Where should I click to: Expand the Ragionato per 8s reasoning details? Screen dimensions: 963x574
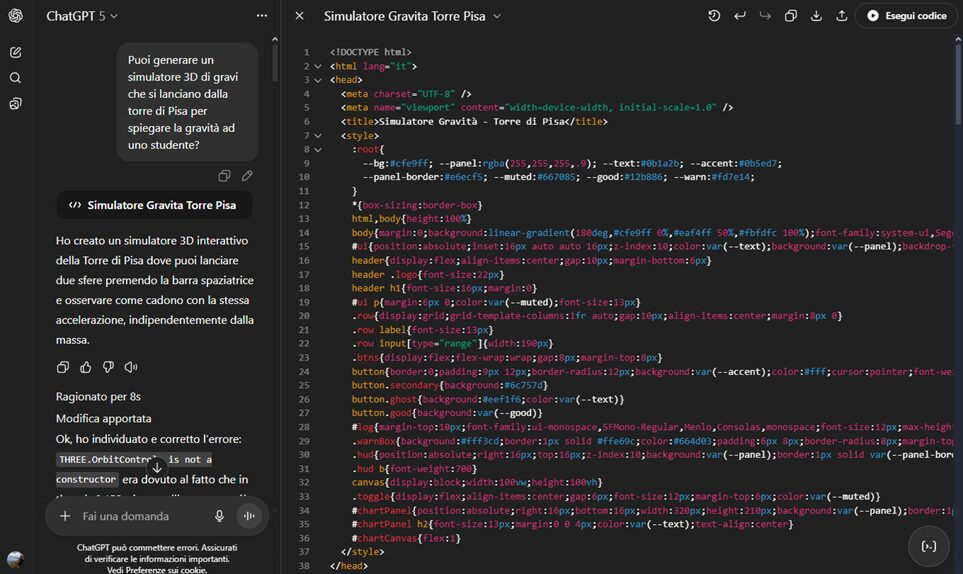pyautogui.click(x=98, y=397)
